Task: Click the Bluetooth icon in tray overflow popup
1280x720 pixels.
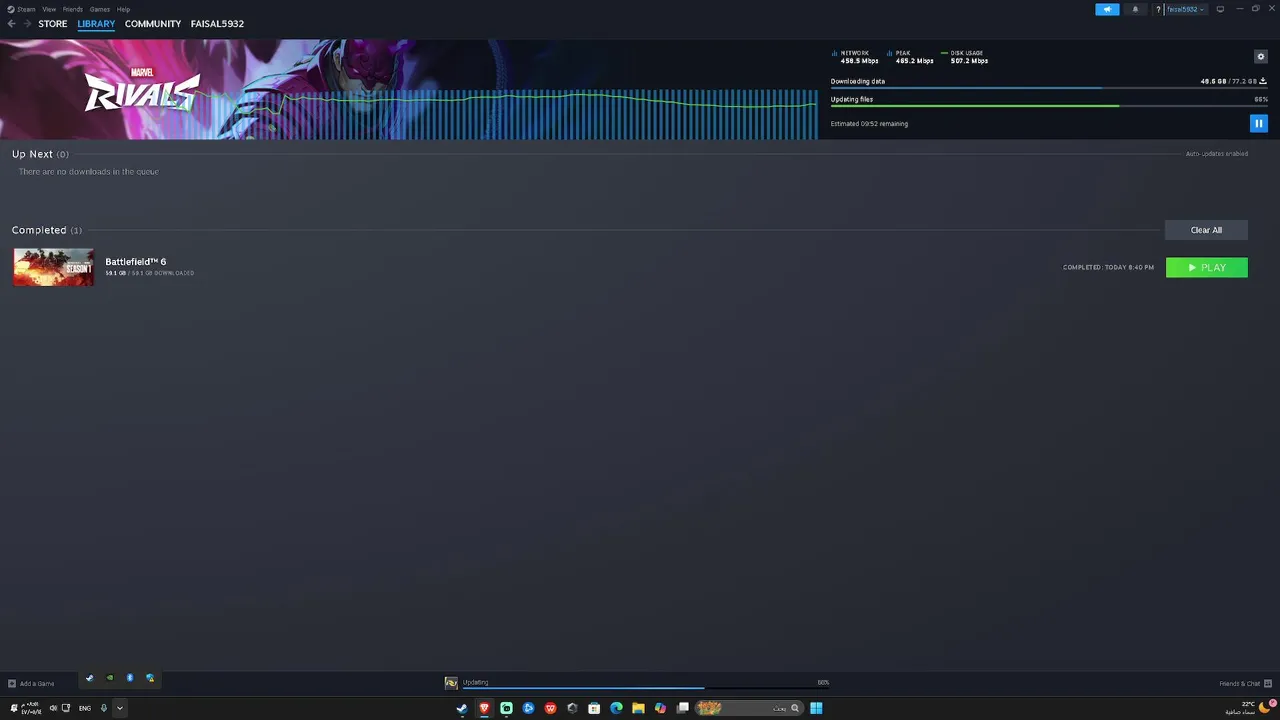Action: click(130, 678)
